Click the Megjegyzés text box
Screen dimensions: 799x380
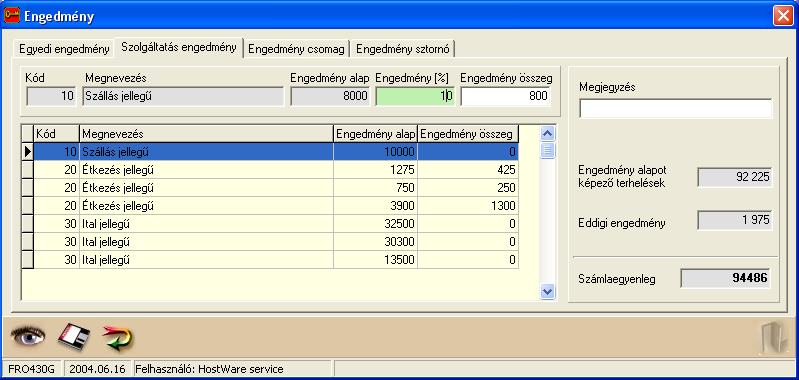676,108
